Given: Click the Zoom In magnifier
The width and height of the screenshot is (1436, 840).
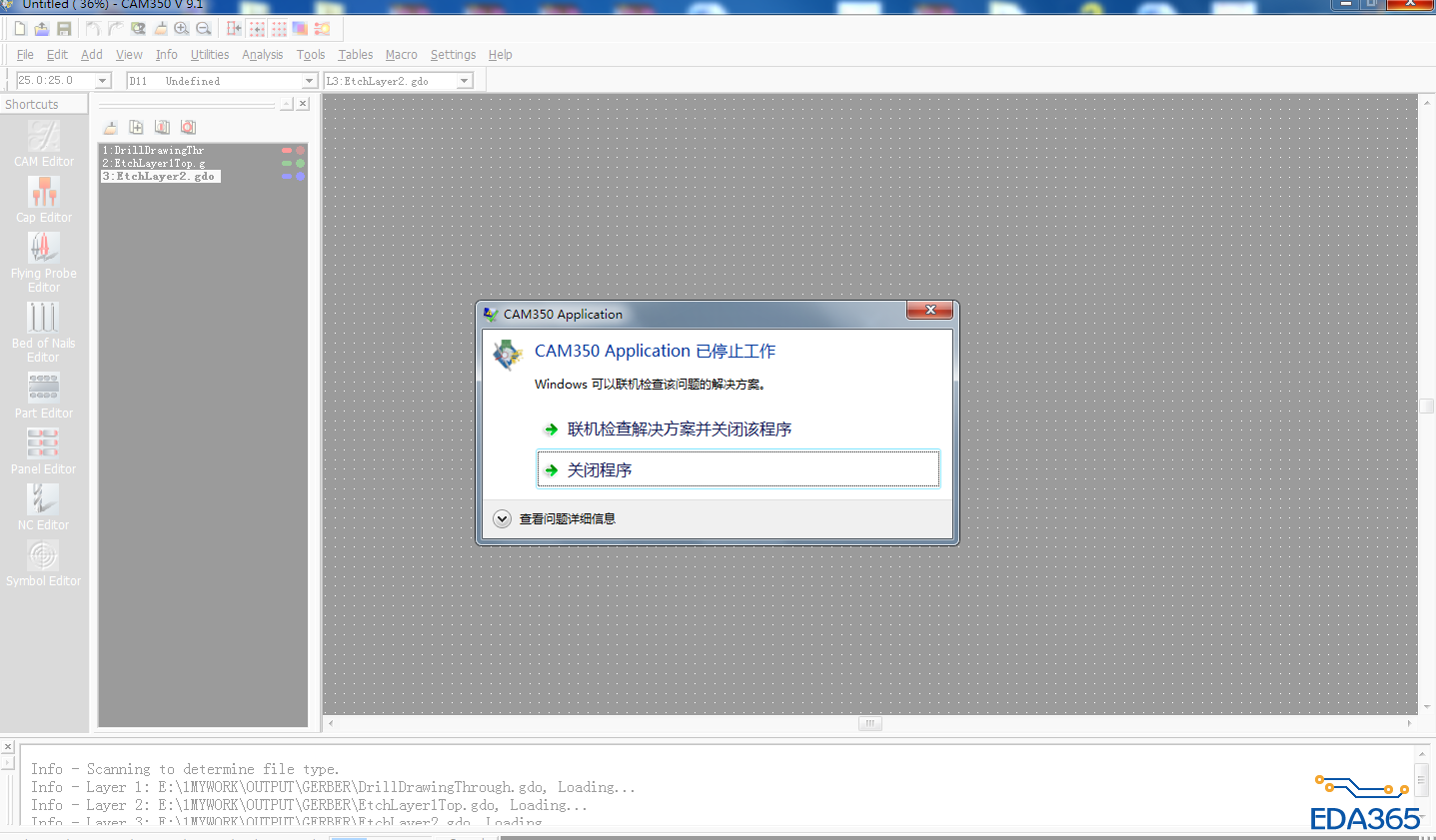Looking at the screenshot, I should point(182,29).
